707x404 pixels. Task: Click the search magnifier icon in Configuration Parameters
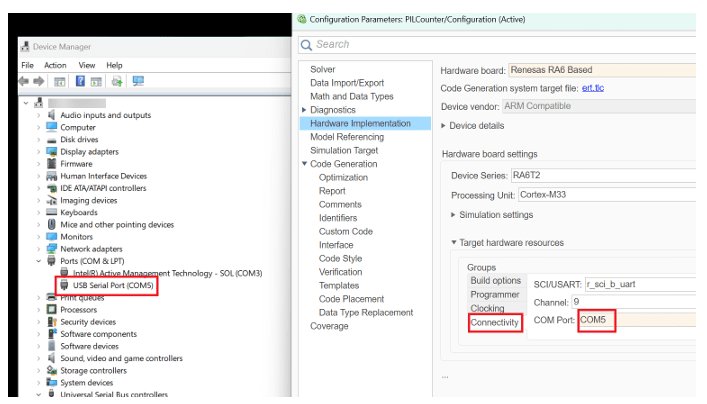307,44
